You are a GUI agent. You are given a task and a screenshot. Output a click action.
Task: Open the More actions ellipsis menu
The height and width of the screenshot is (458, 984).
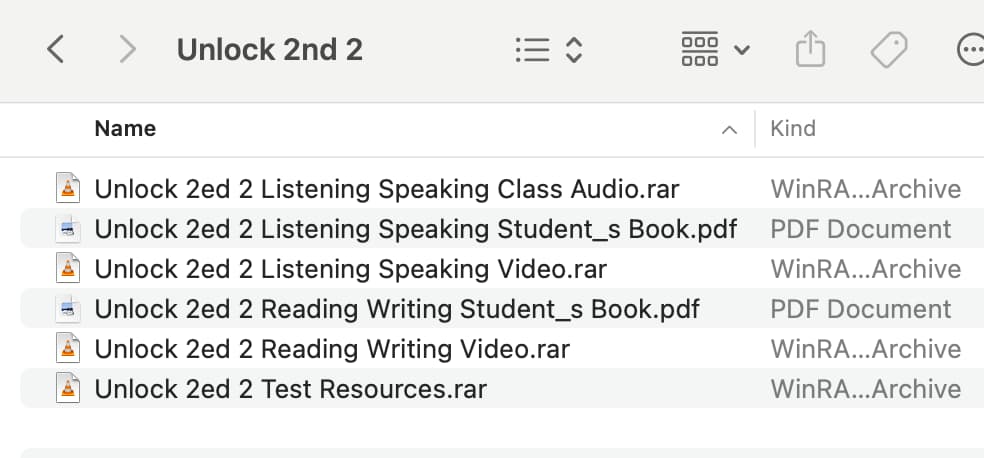(x=970, y=50)
